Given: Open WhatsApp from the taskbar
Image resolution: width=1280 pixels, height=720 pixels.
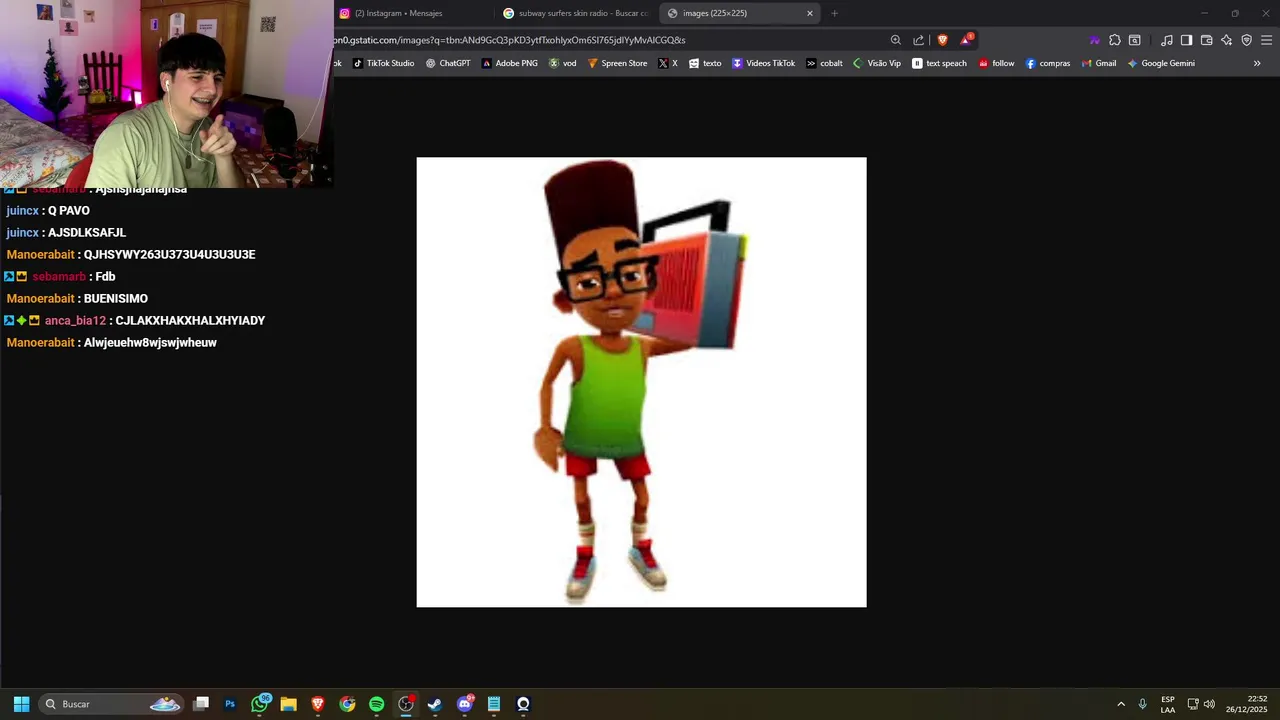Looking at the screenshot, I should pyautogui.click(x=260, y=704).
